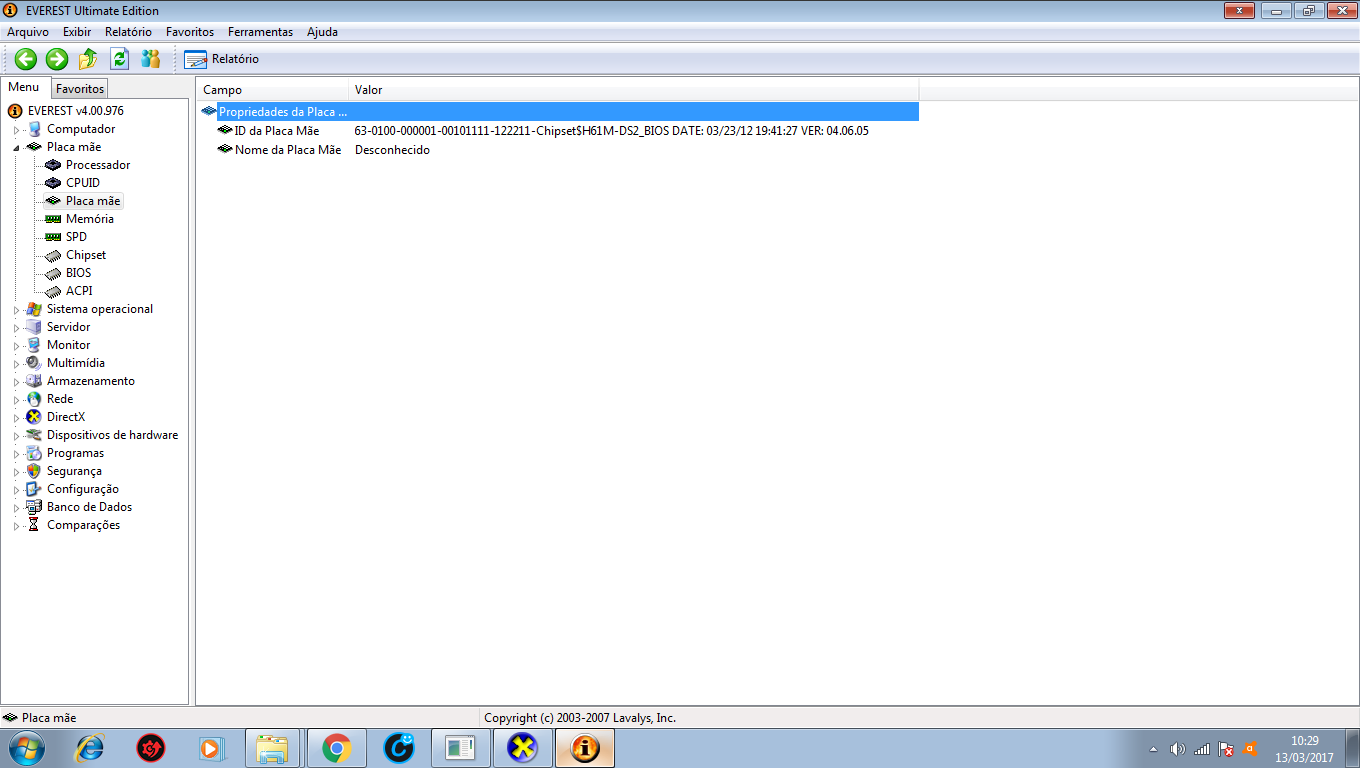Switch to the Menu side tab
The height and width of the screenshot is (768, 1360).
click(x=24, y=87)
